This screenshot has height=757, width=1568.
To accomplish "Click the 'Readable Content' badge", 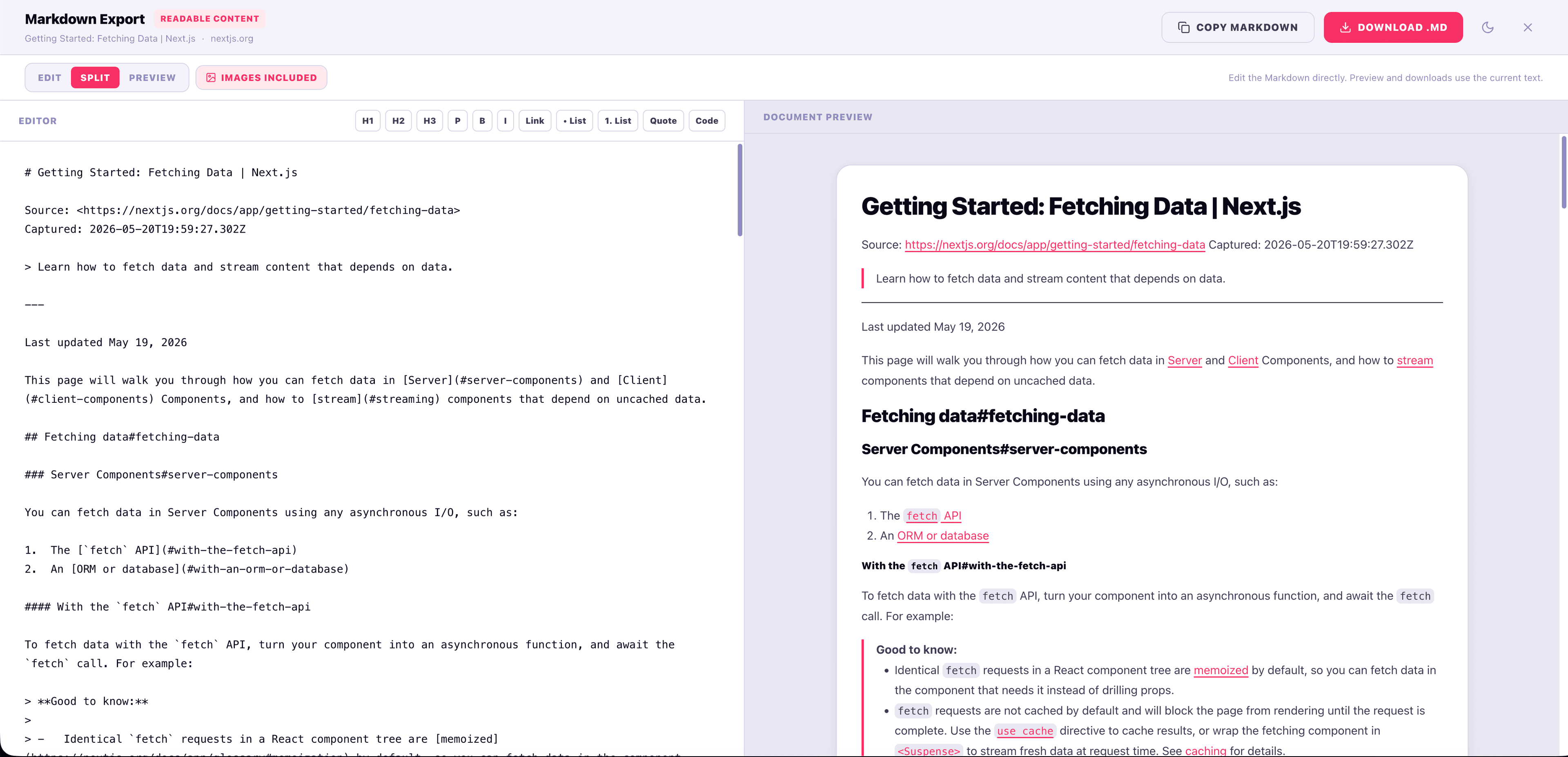I will tap(209, 19).
